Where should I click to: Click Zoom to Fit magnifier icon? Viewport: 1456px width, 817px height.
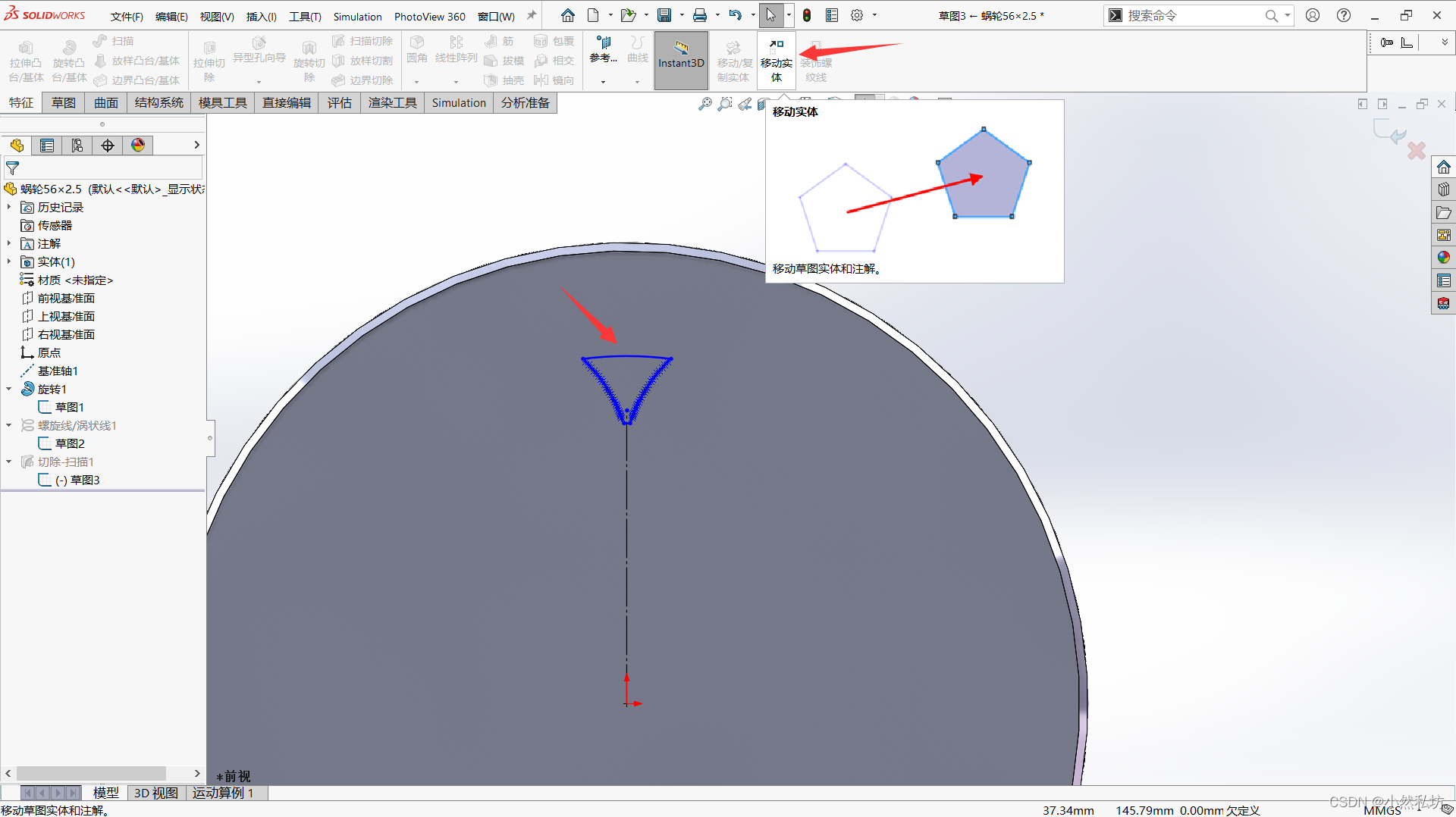(x=705, y=104)
